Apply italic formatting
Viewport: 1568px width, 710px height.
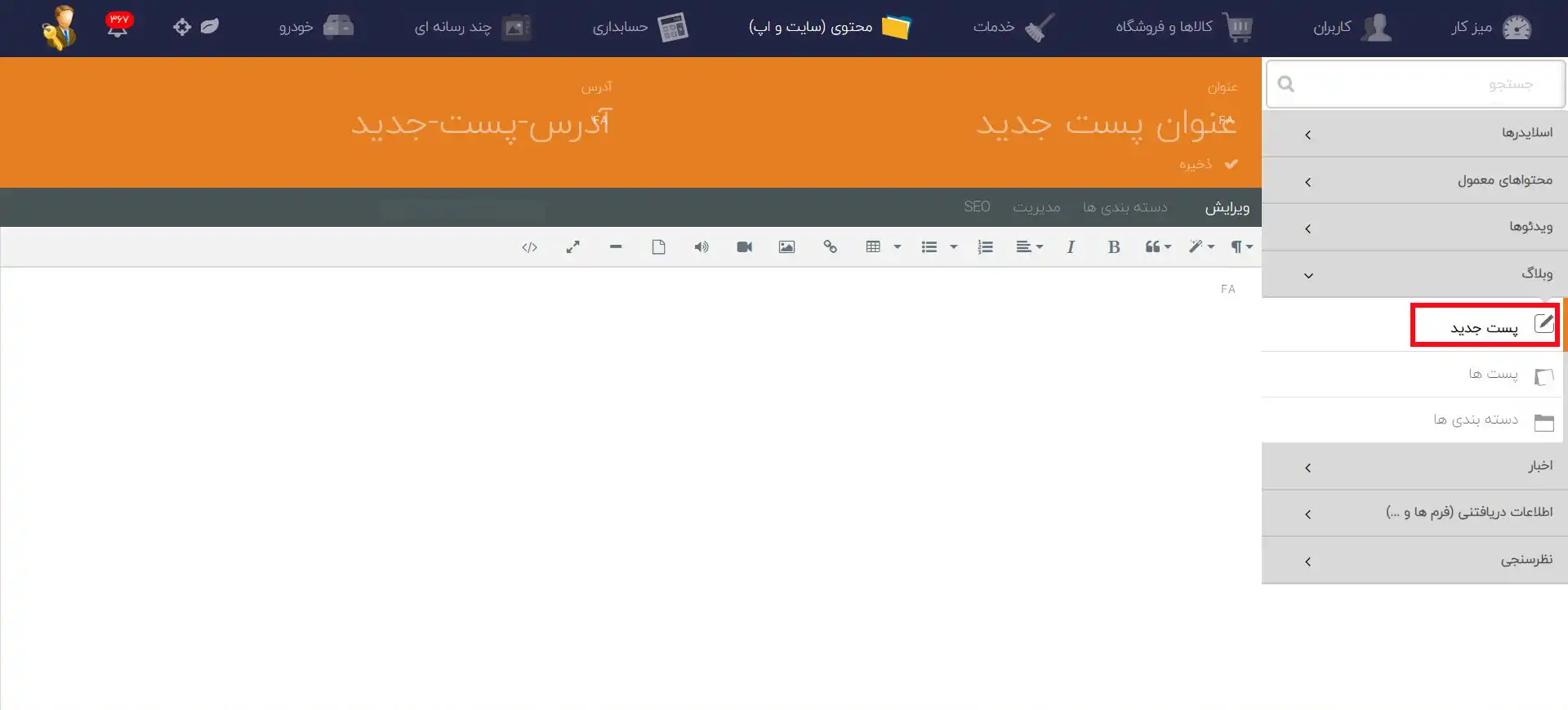pos(1071,247)
